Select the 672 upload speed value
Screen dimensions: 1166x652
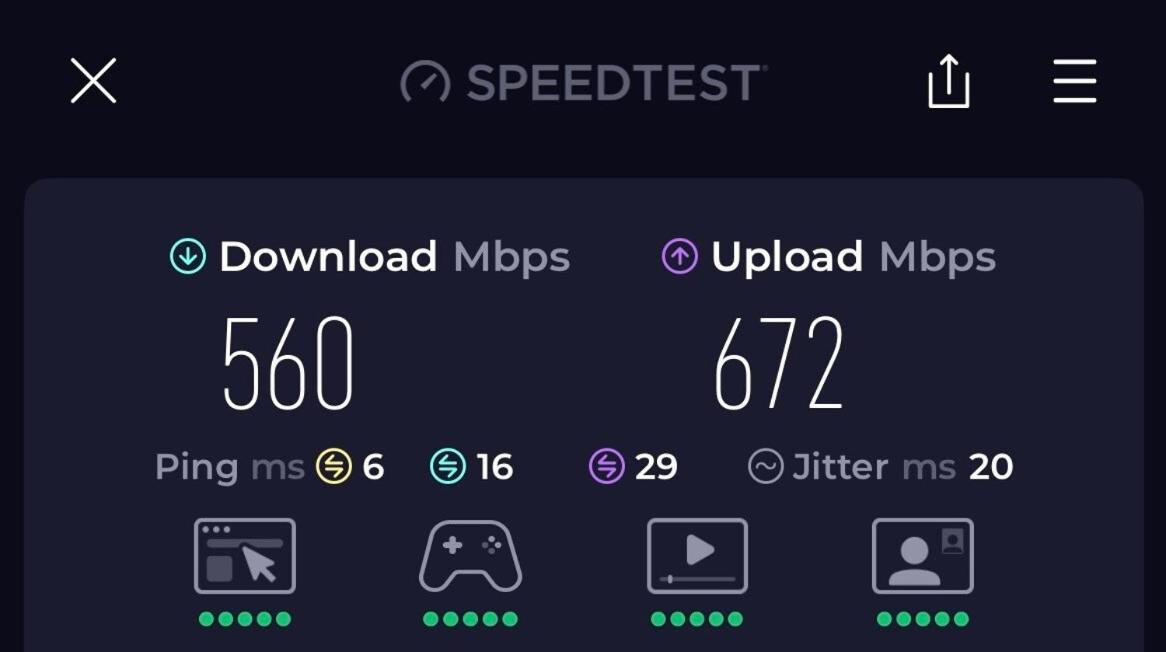click(x=779, y=364)
